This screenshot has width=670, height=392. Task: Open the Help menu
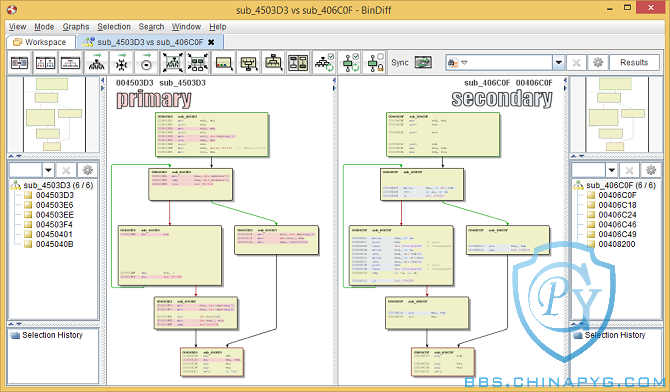coord(218,27)
